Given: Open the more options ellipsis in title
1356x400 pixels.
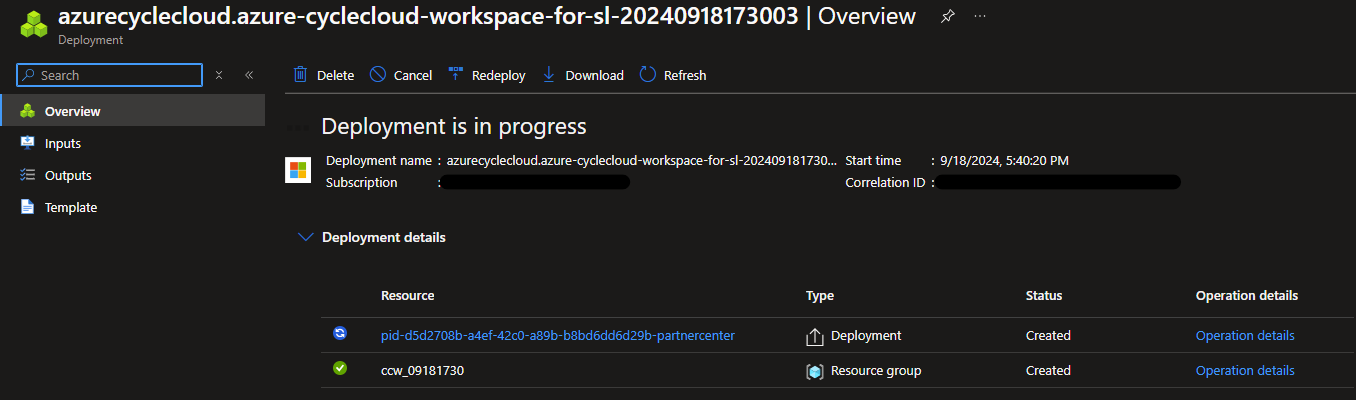Looking at the screenshot, I should click(980, 17).
